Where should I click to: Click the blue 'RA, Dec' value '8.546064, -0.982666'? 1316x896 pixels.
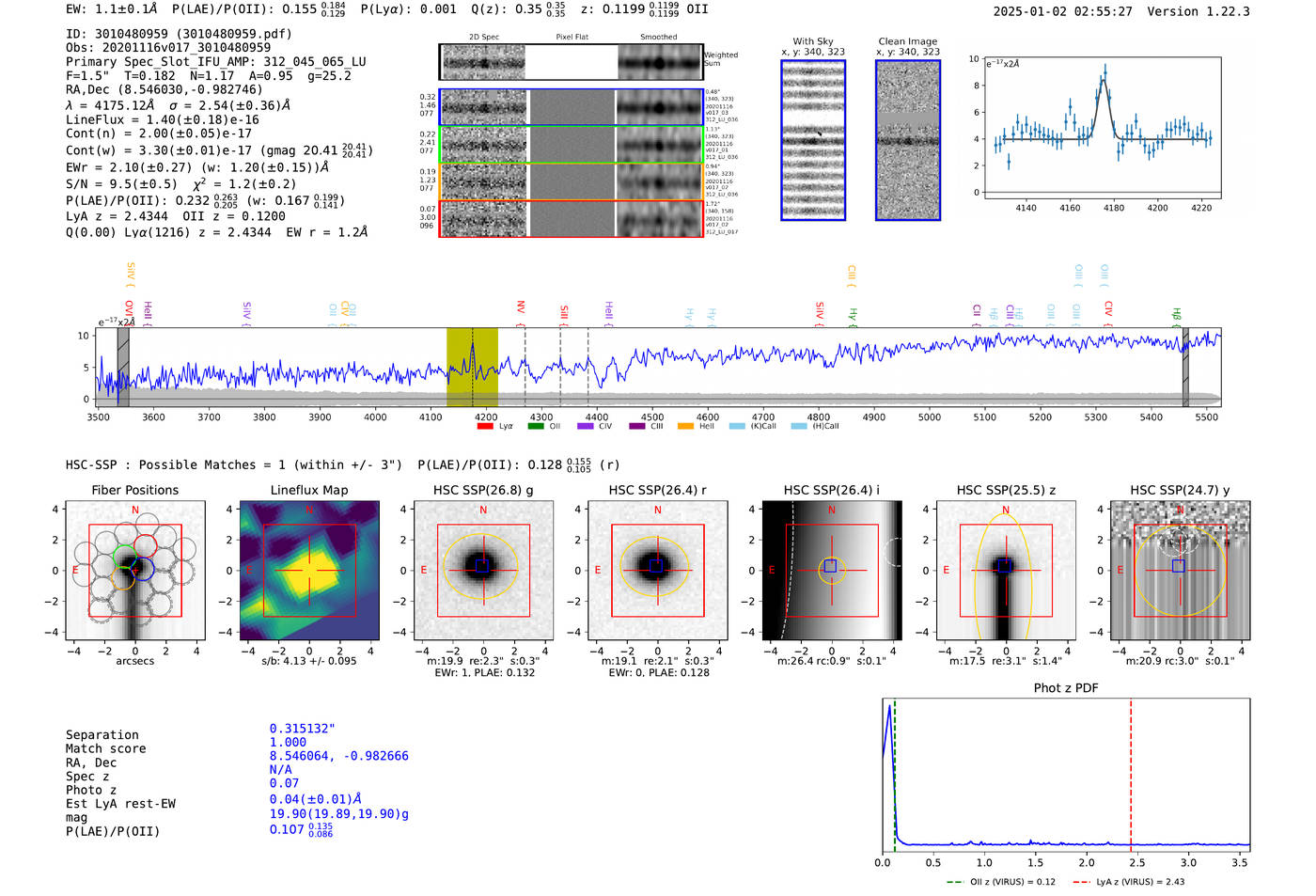pos(339,756)
